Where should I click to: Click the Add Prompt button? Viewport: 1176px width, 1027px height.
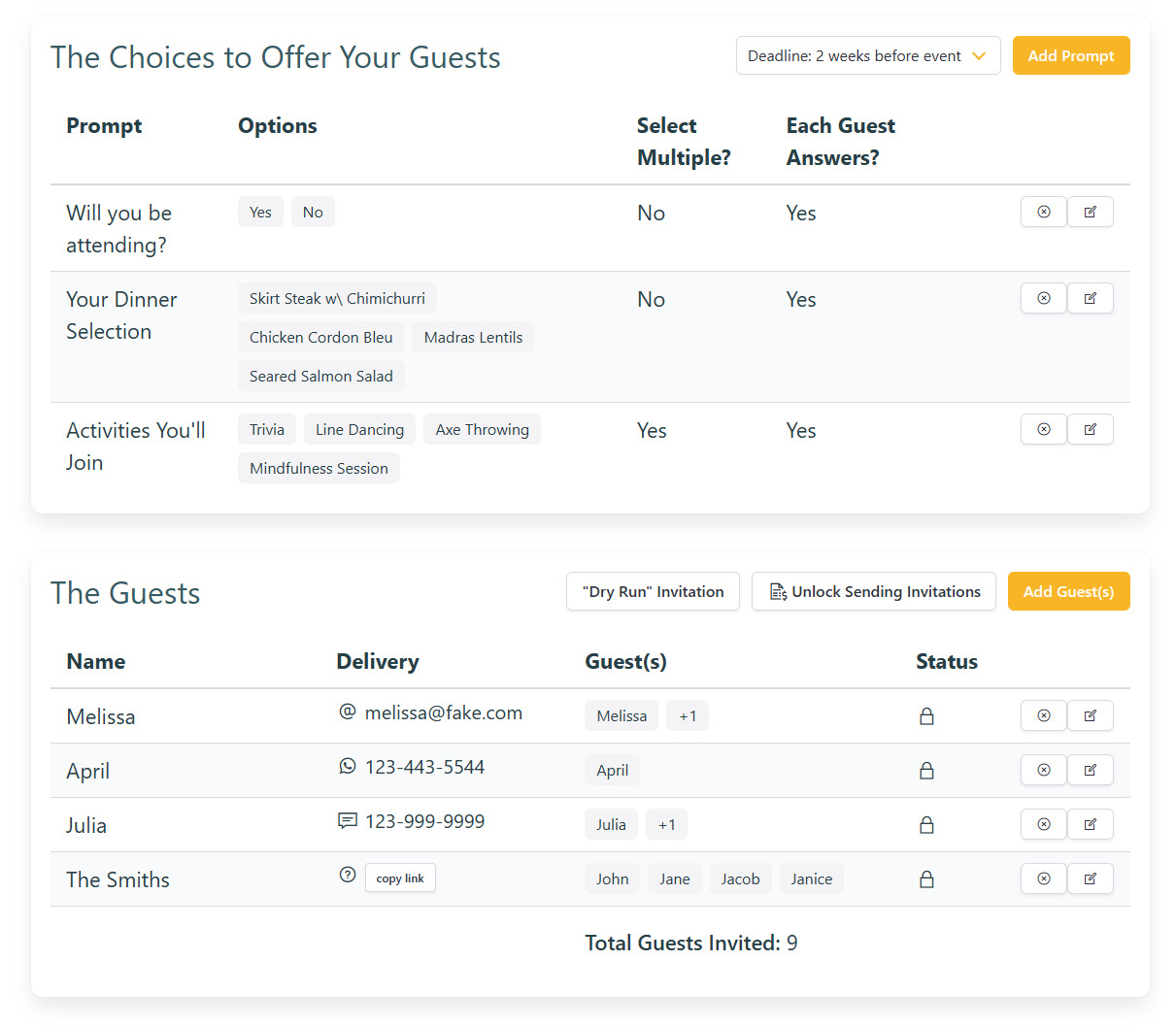[1070, 56]
